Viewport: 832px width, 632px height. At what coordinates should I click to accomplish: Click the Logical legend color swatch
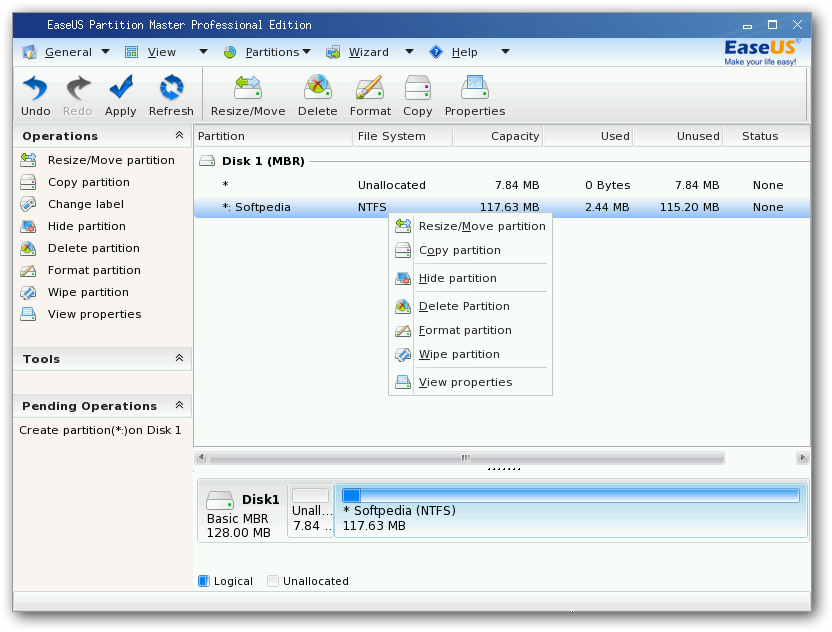(204, 581)
